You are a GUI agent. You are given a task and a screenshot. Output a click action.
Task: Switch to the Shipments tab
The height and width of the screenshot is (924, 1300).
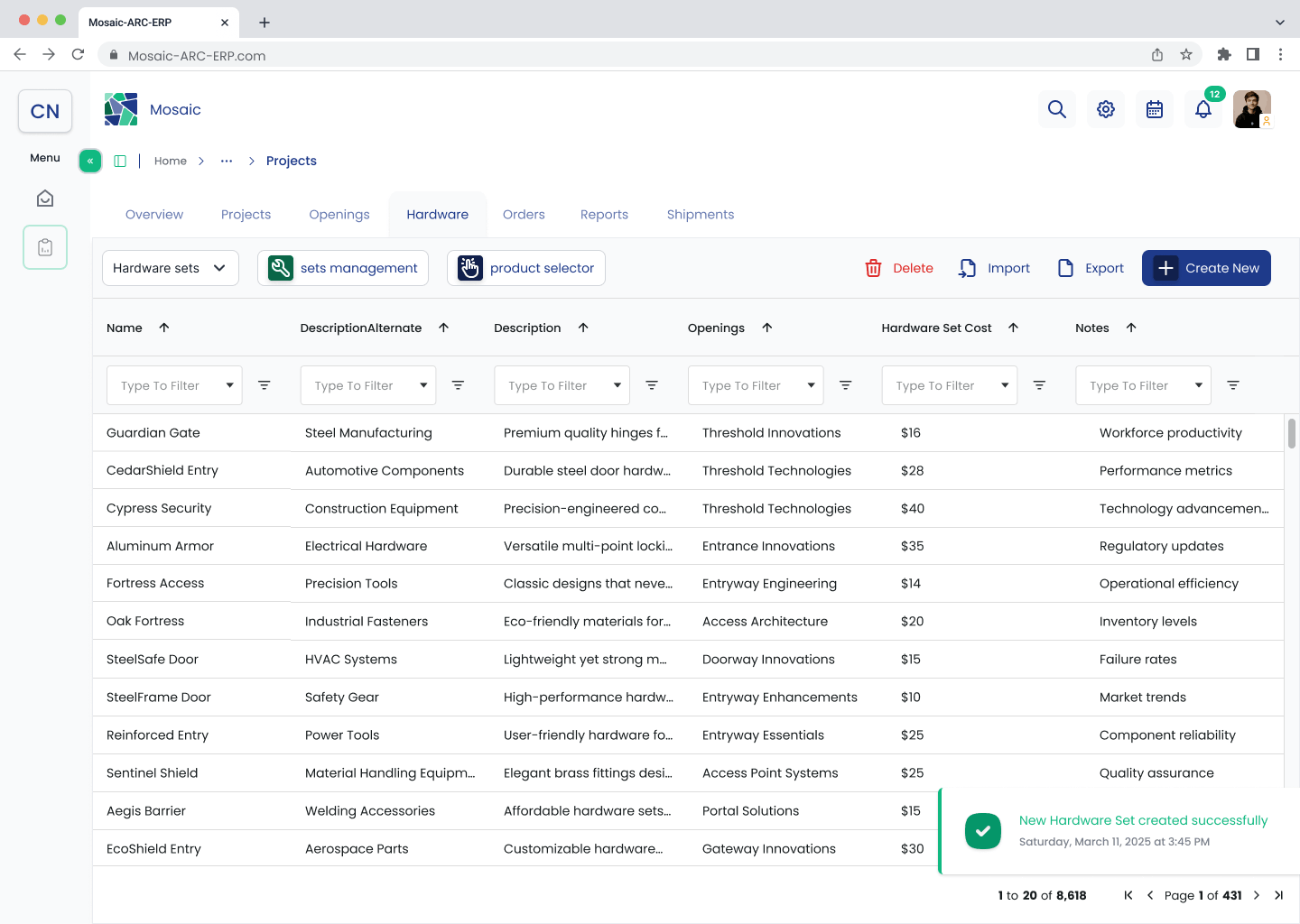[701, 215]
